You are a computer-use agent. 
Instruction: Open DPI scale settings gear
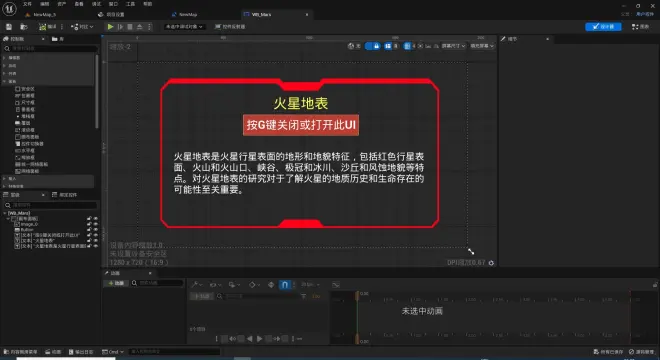(491, 263)
